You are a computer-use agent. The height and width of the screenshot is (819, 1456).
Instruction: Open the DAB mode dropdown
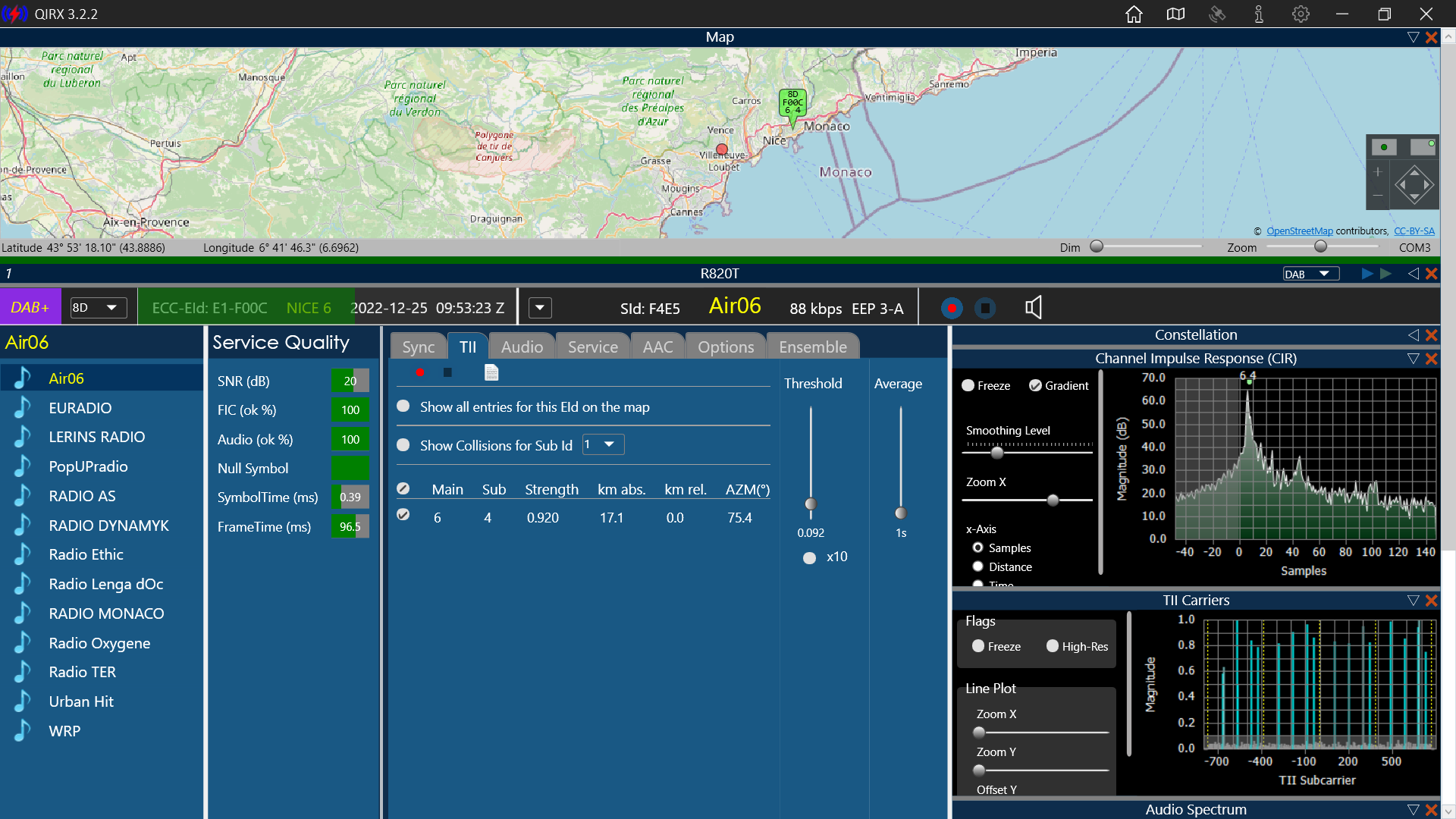point(1310,274)
